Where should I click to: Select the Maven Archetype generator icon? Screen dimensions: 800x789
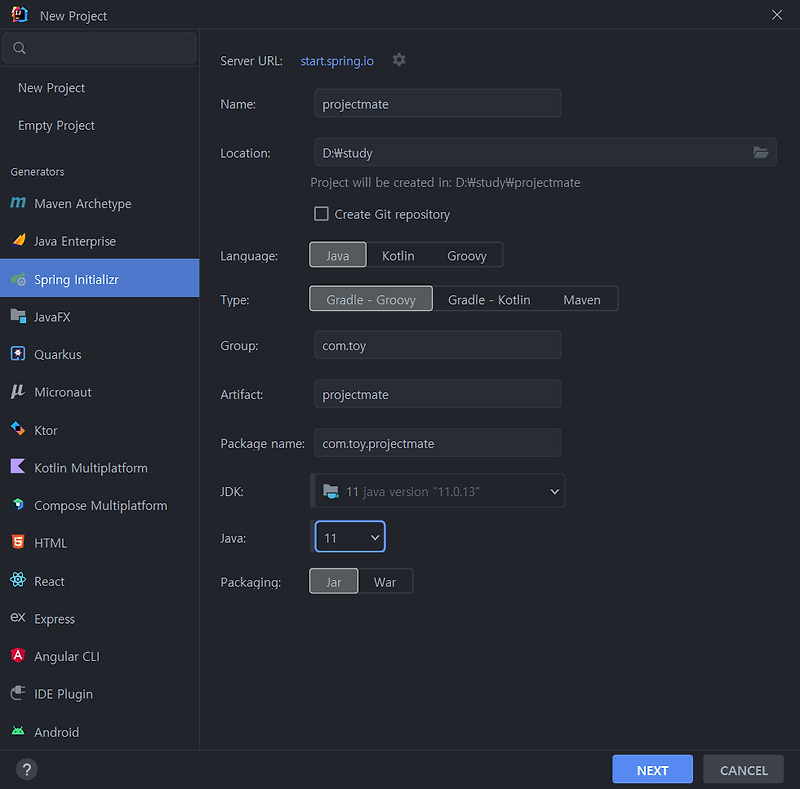click(x=18, y=203)
